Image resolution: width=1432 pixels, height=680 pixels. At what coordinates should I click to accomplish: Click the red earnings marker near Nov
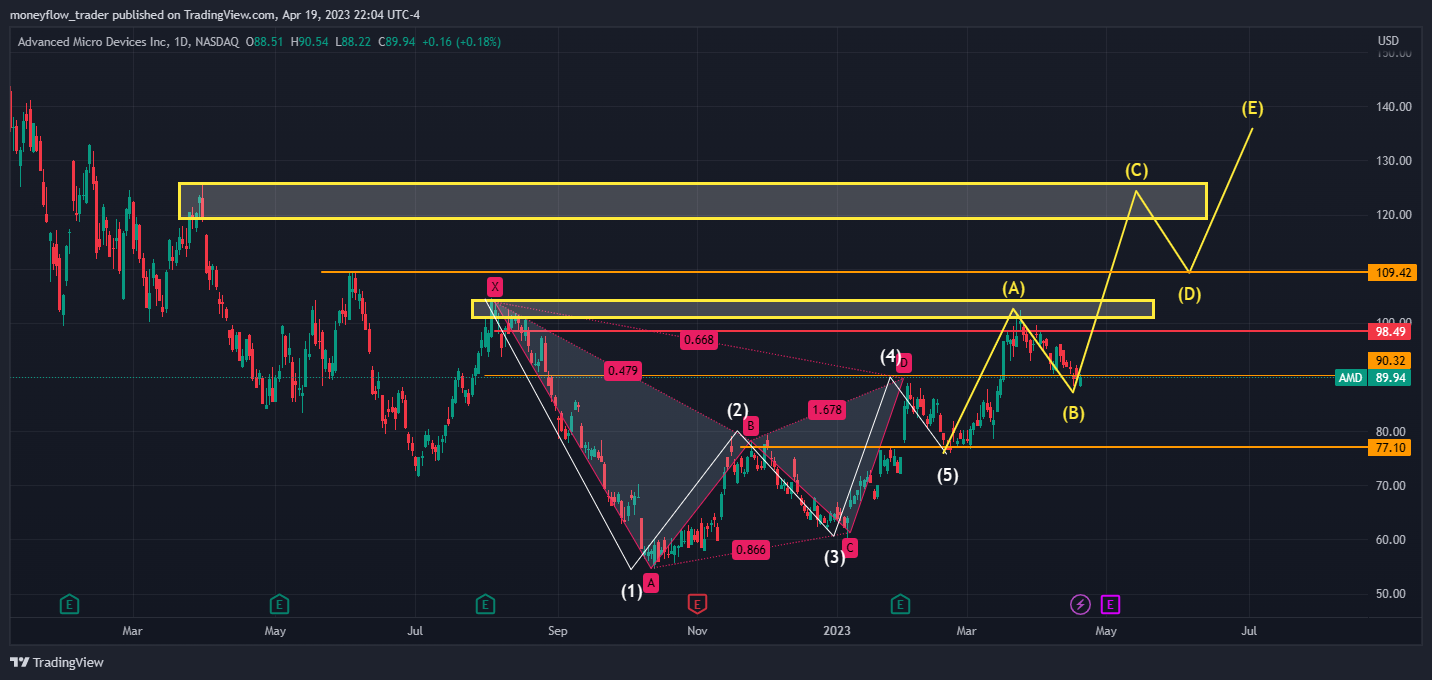697,603
